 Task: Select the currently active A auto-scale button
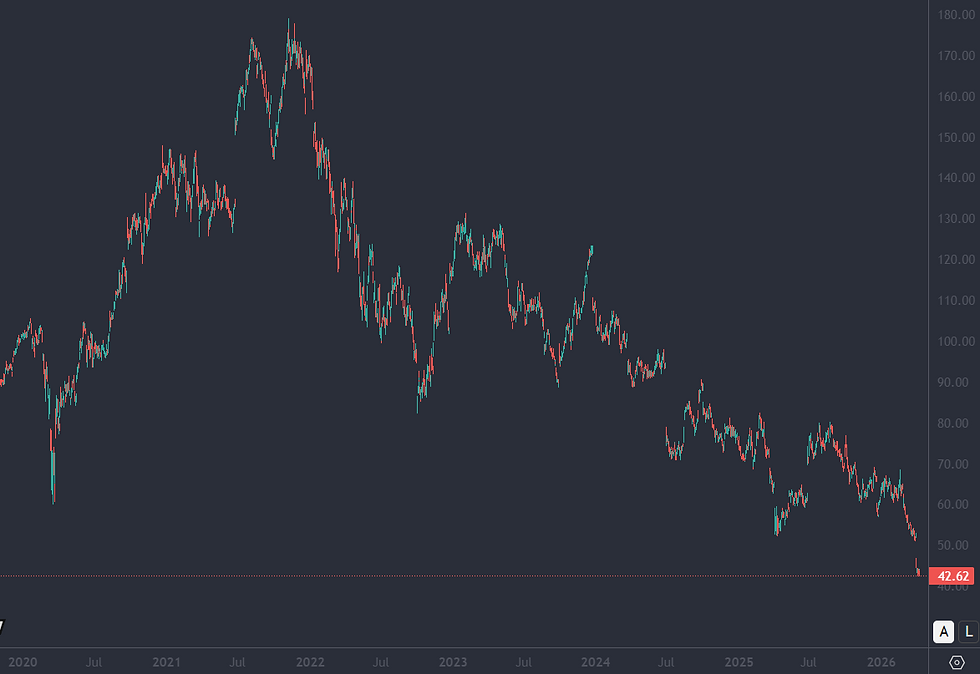click(941, 632)
